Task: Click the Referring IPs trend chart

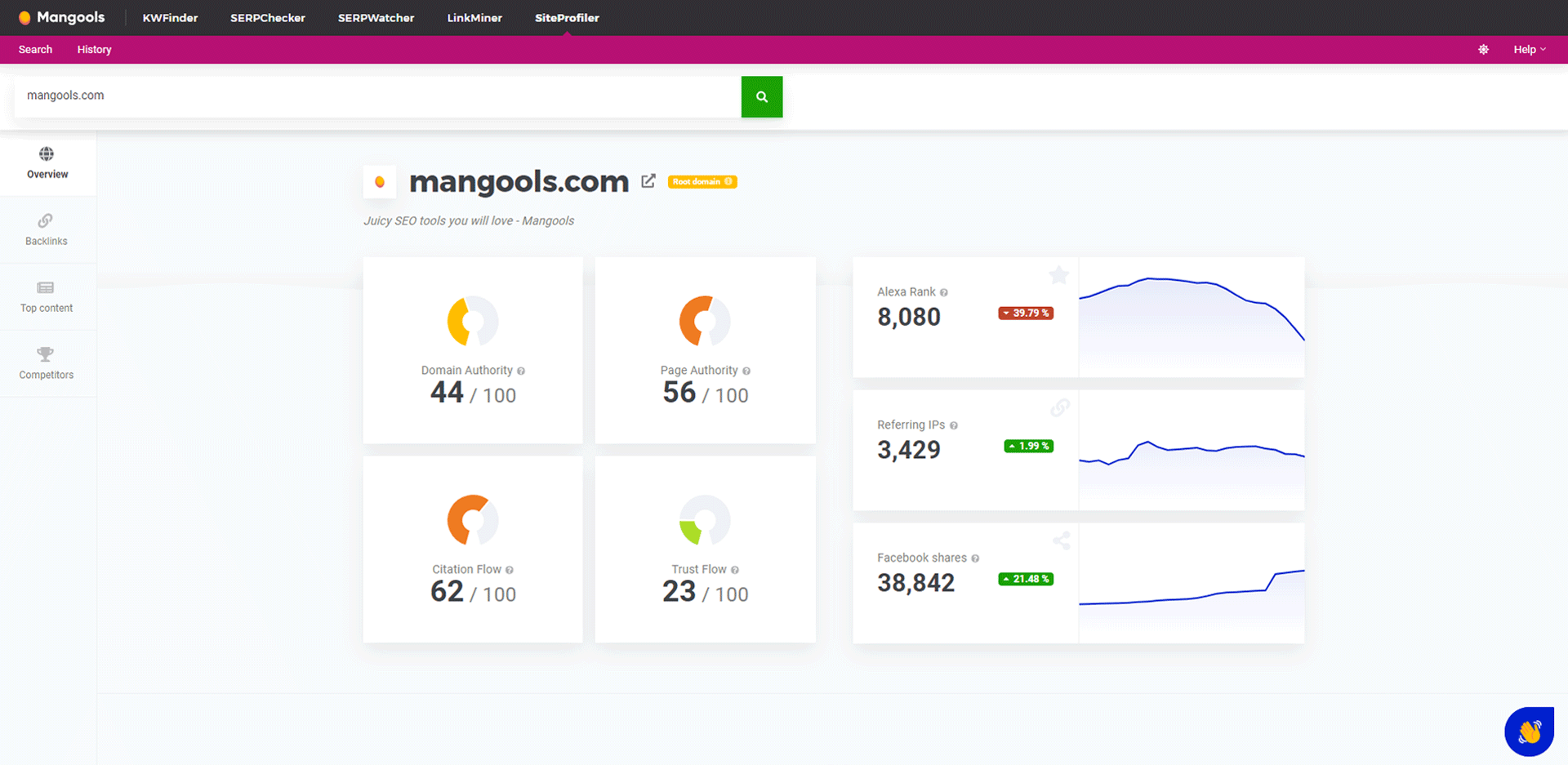Action: (x=1192, y=451)
